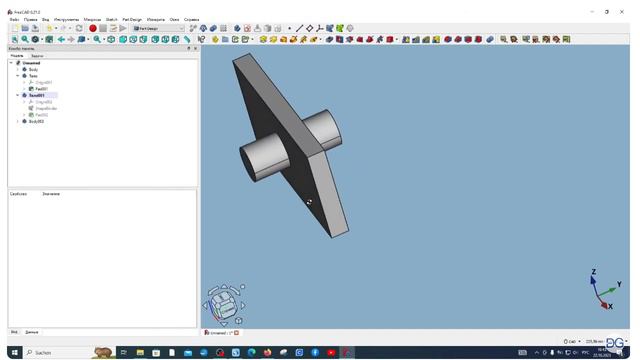
Task: Click the yellow Pad feature icon
Action: coord(263,39)
